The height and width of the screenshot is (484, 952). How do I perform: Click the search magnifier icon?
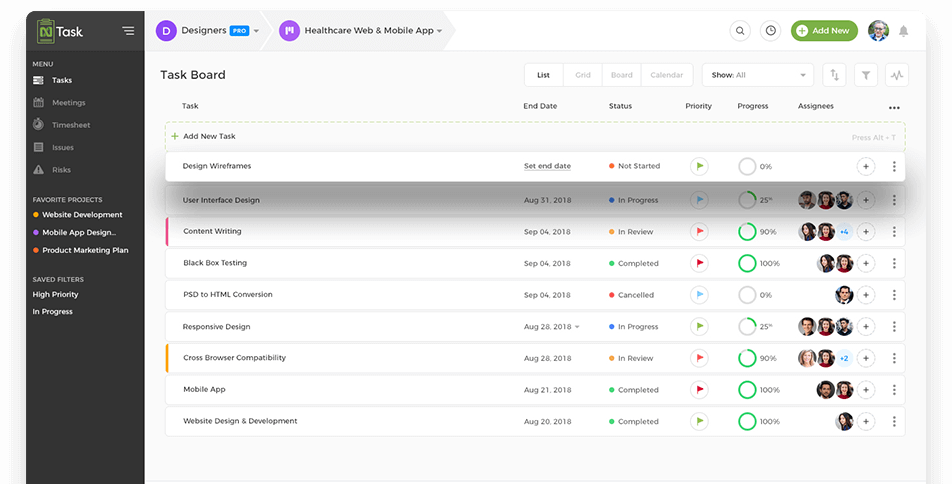(x=740, y=31)
